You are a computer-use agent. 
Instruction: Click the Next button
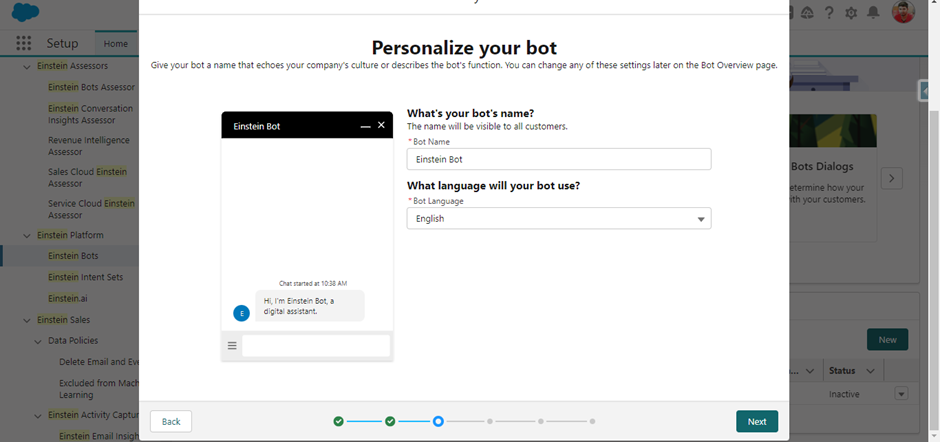click(x=757, y=422)
